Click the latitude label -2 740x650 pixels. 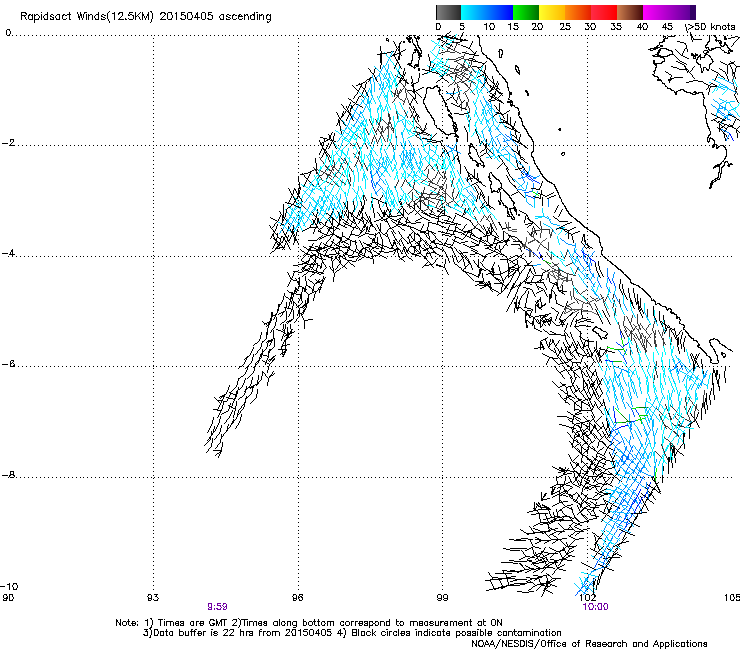[9, 143]
